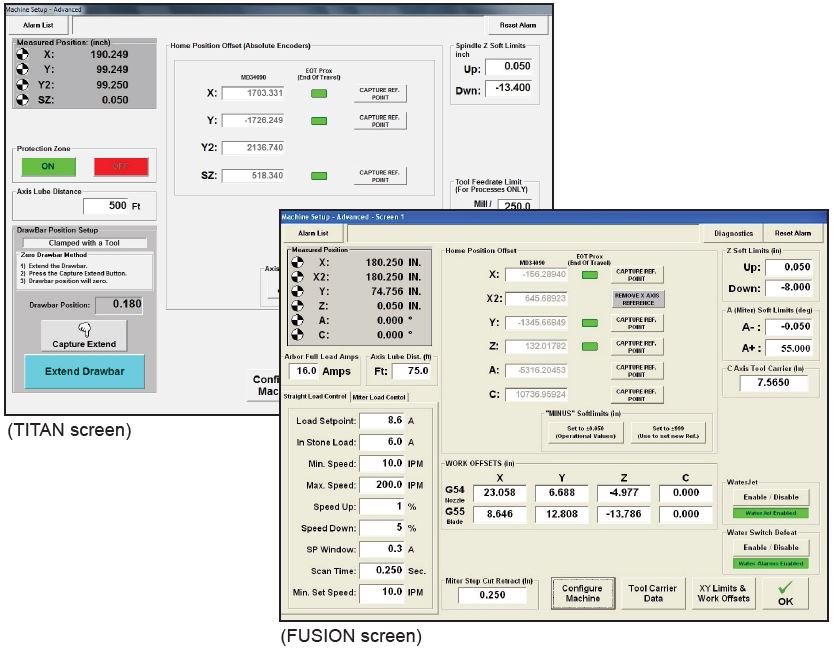Edit C Axis Tool Carrier field

coord(773,383)
